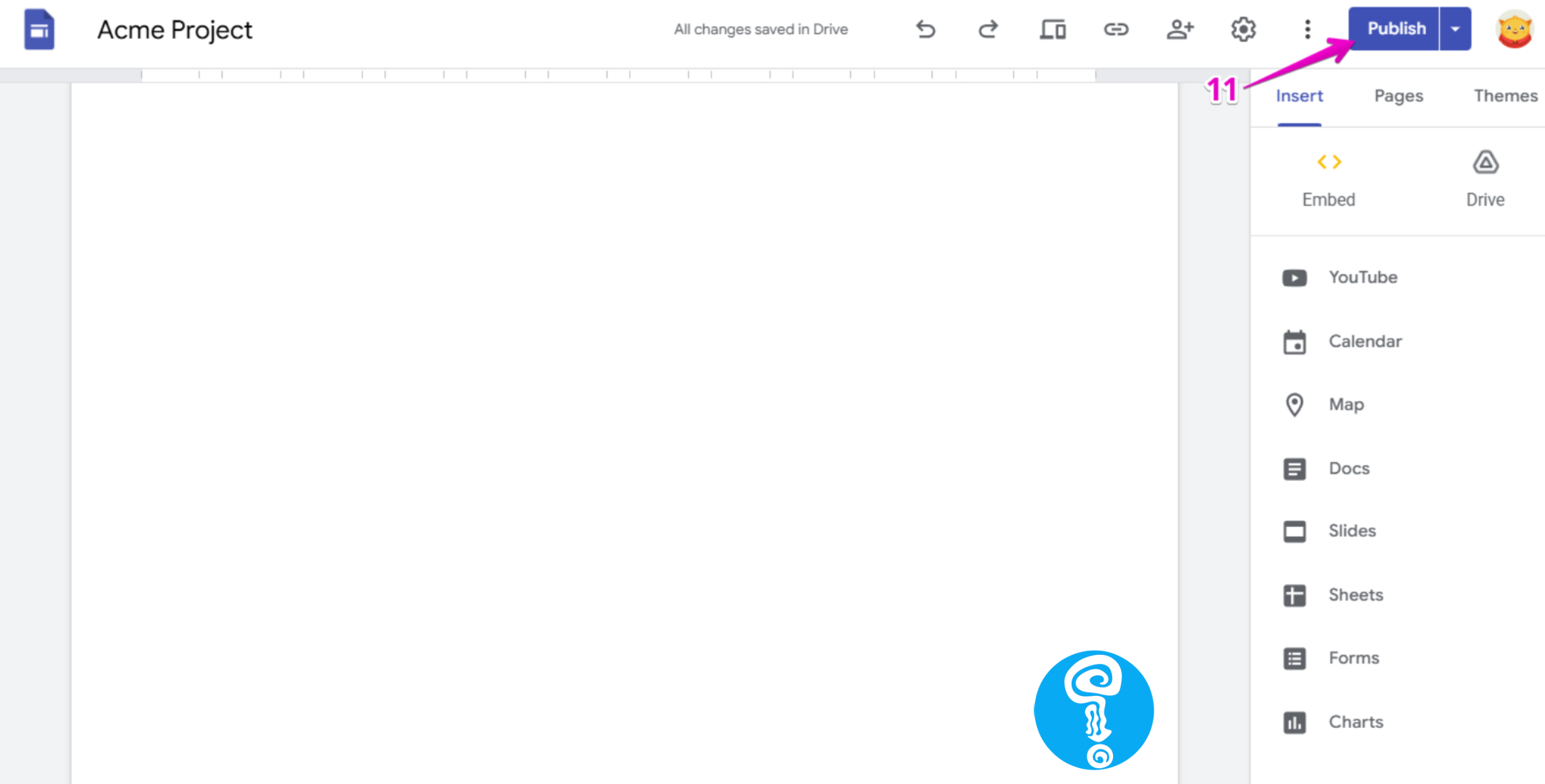The height and width of the screenshot is (784, 1545).
Task: Switch to the Pages tab
Action: pyautogui.click(x=1398, y=96)
